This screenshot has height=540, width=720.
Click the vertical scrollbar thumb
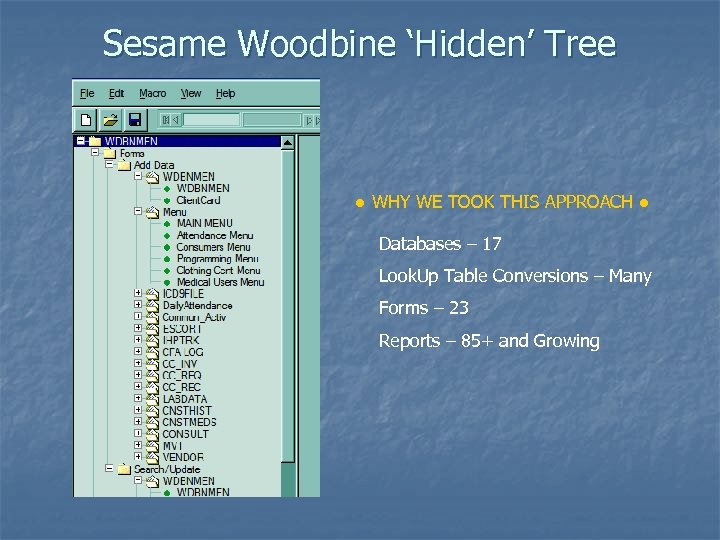coord(287,306)
